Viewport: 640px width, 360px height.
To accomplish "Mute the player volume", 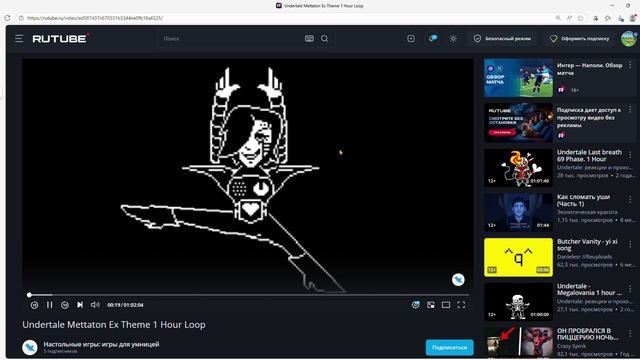I will [95, 305].
